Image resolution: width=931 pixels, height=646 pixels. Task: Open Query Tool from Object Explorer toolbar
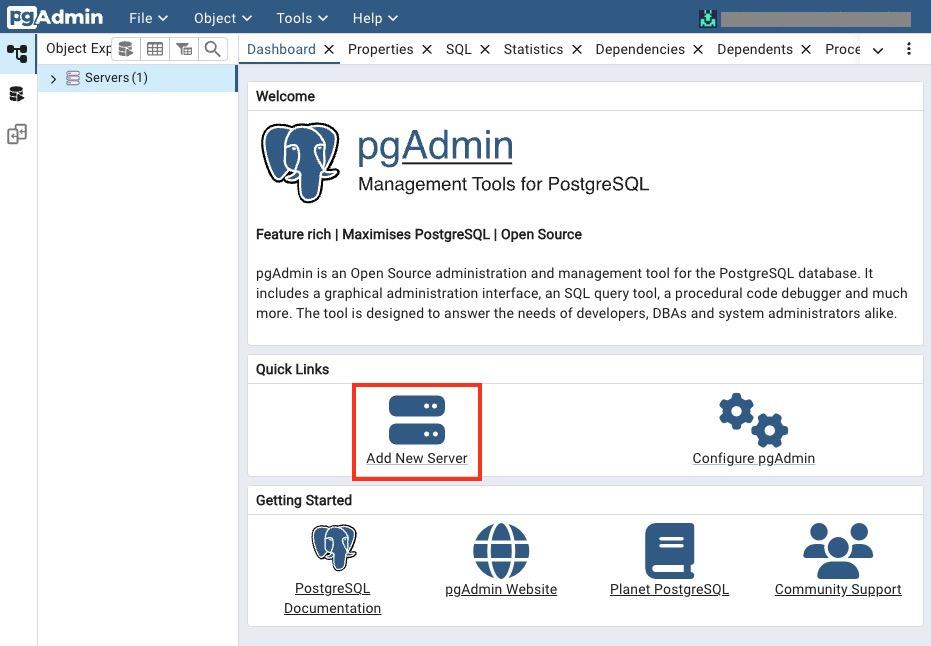coord(124,48)
